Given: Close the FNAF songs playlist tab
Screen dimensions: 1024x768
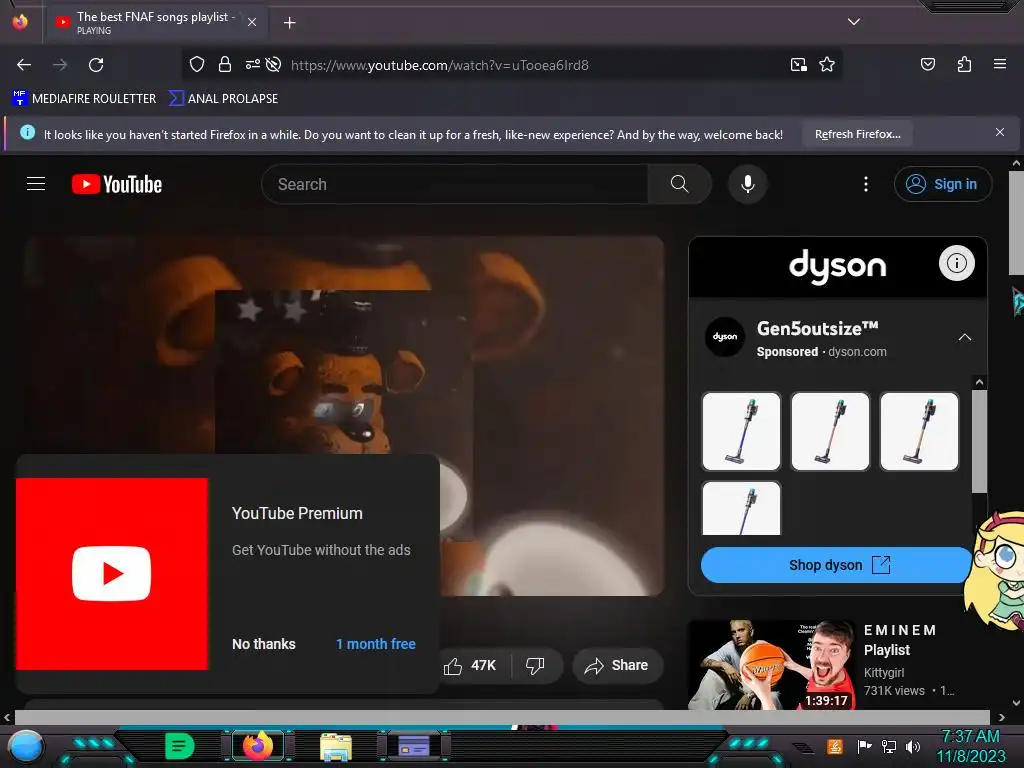Looking at the screenshot, I should coord(252,22).
